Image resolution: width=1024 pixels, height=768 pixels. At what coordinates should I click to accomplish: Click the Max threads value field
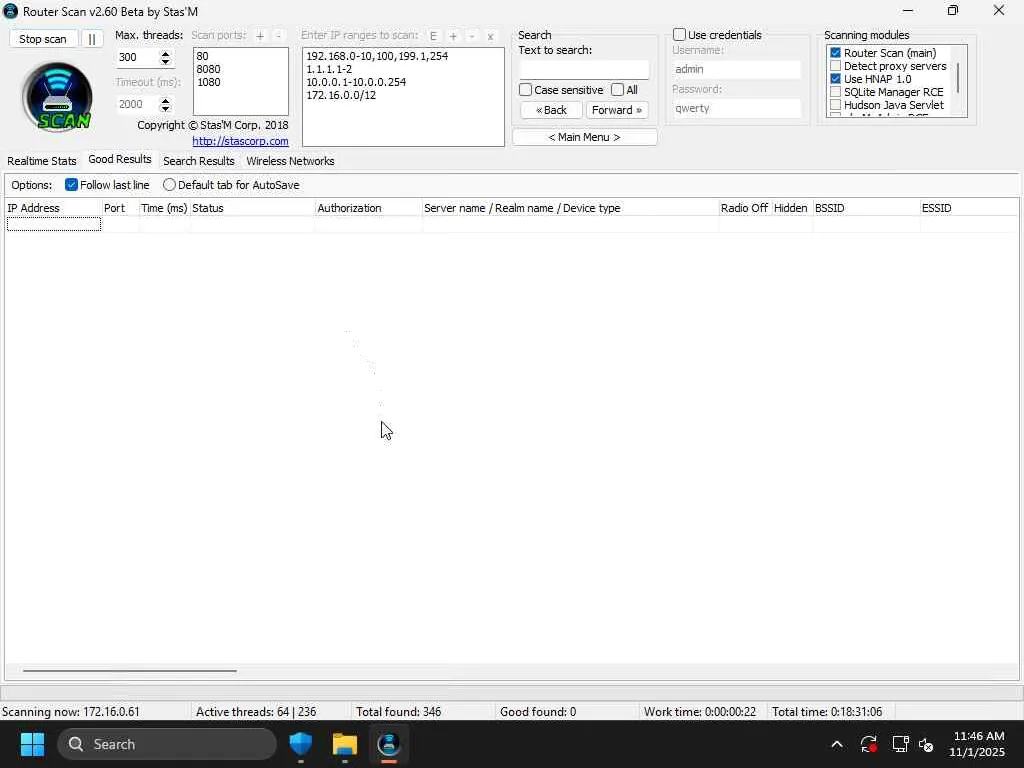tap(138, 57)
